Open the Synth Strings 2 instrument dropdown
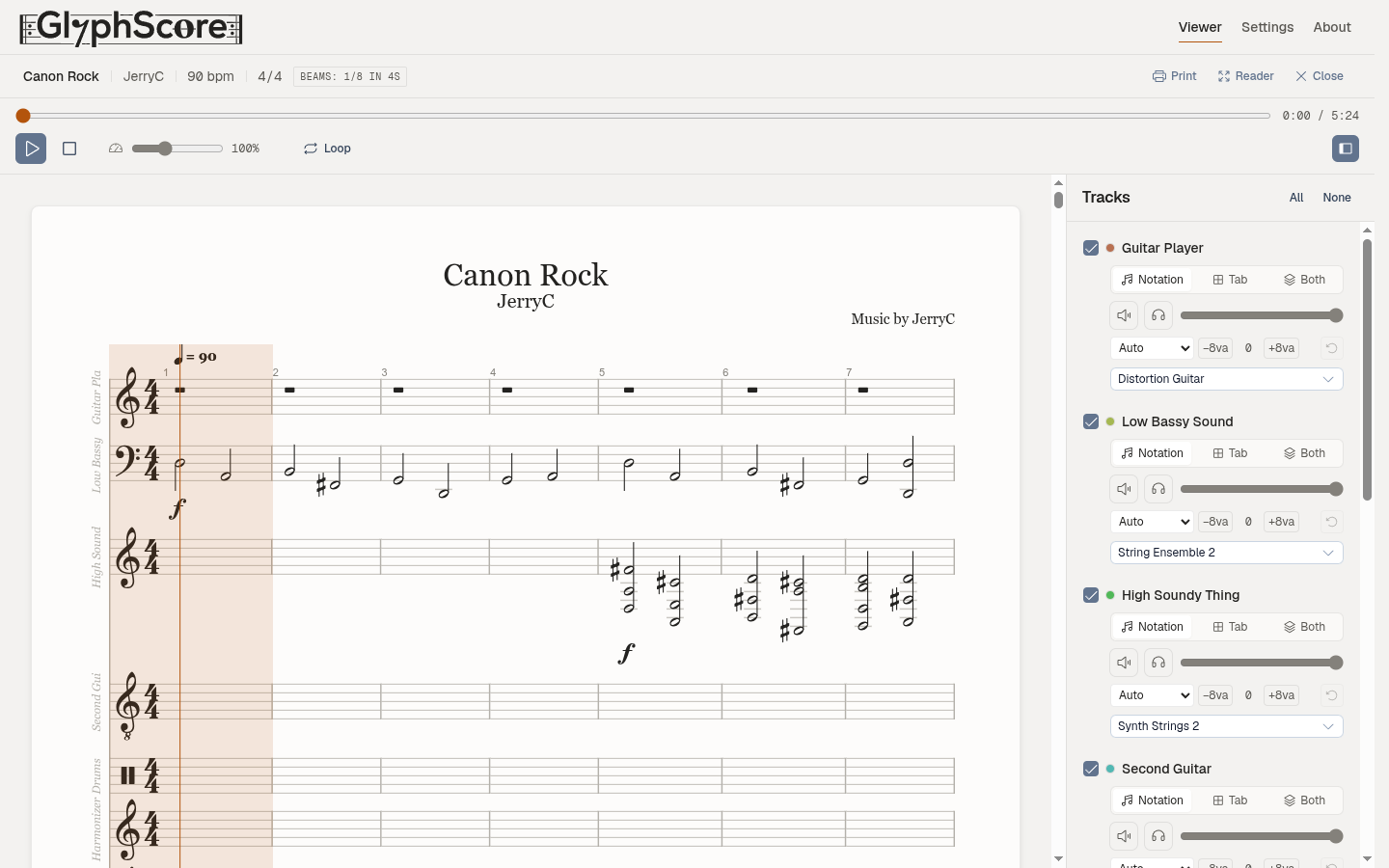The height and width of the screenshot is (868, 1389). pyautogui.click(x=1227, y=726)
